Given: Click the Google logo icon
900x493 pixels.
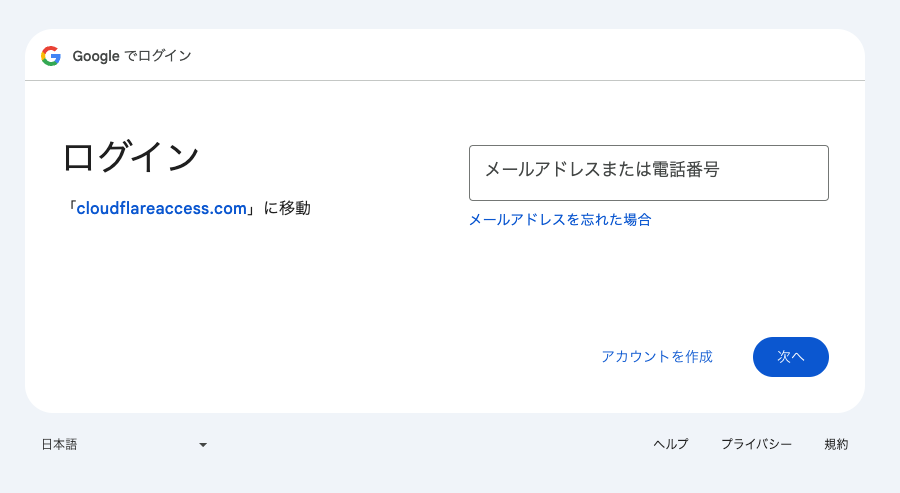Looking at the screenshot, I should tap(51, 56).
